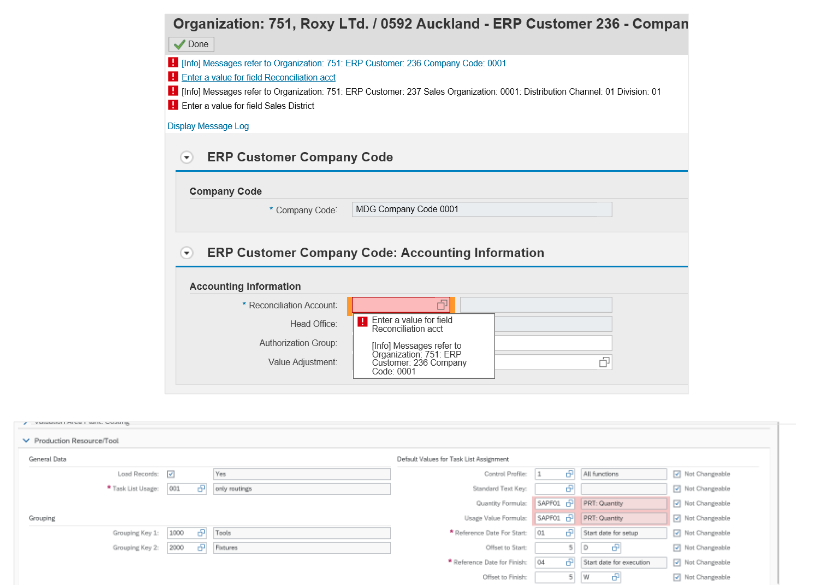Click the red error icon in tooltip
Image resolution: width=820 pixels, height=585 pixels.
click(x=362, y=322)
